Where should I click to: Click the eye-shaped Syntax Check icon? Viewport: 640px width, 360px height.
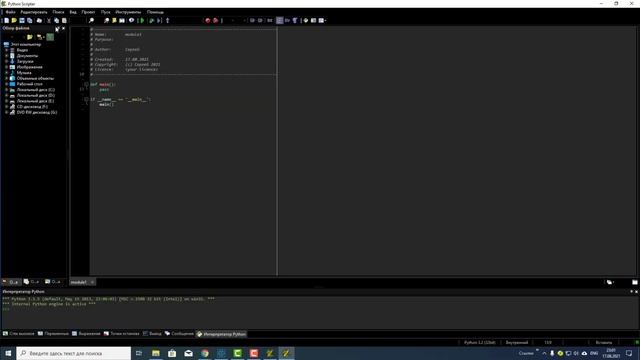(131, 20)
